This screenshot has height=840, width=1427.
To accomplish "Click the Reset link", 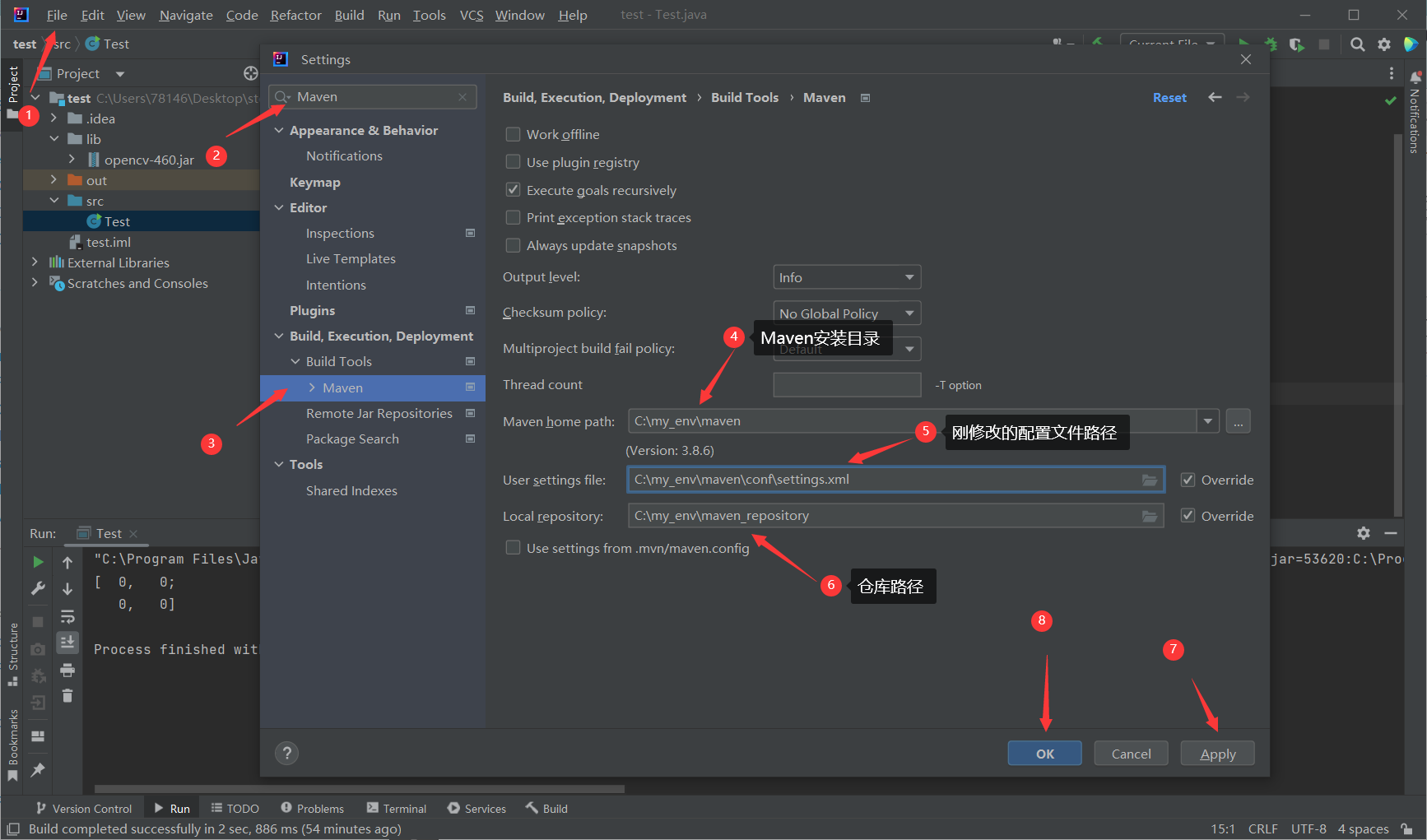I will pyautogui.click(x=1169, y=97).
